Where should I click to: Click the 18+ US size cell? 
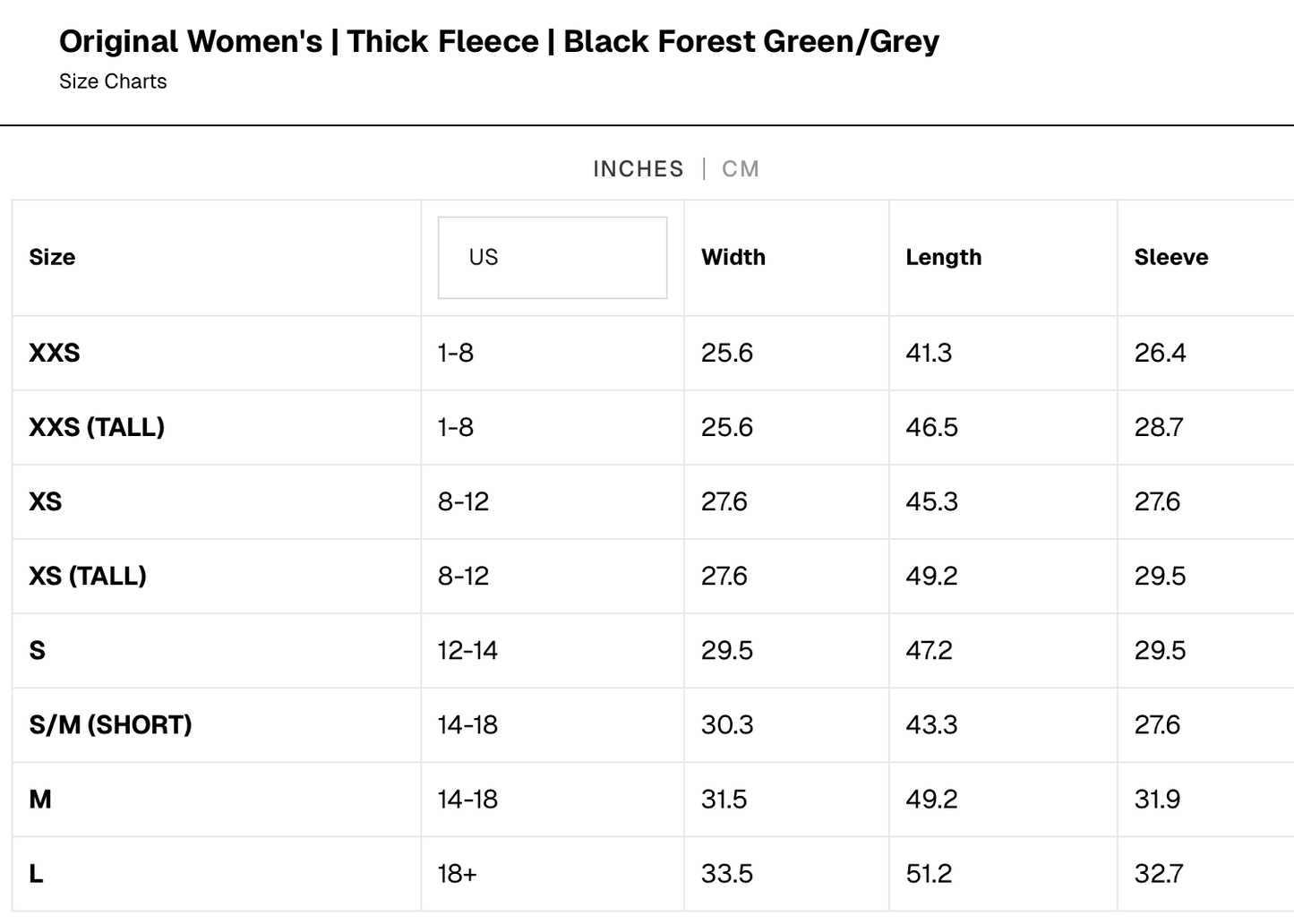pyautogui.click(x=457, y=873)
